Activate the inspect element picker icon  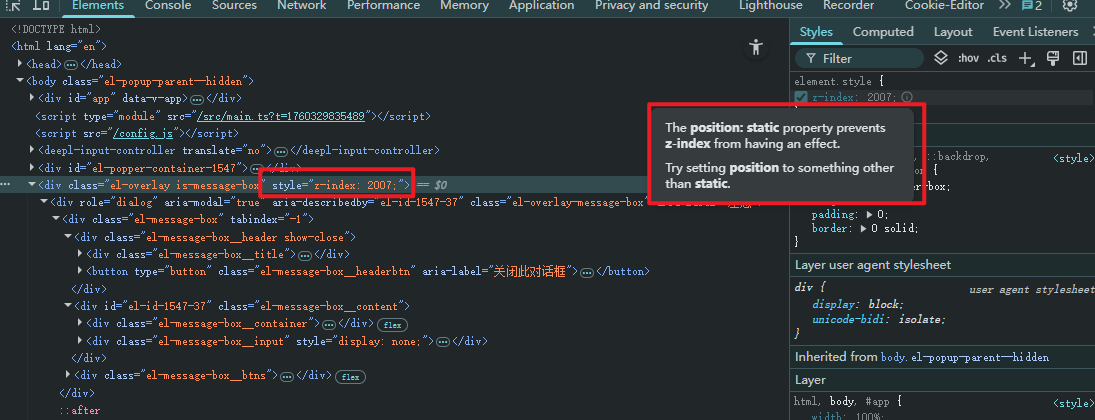coord(13,5)
